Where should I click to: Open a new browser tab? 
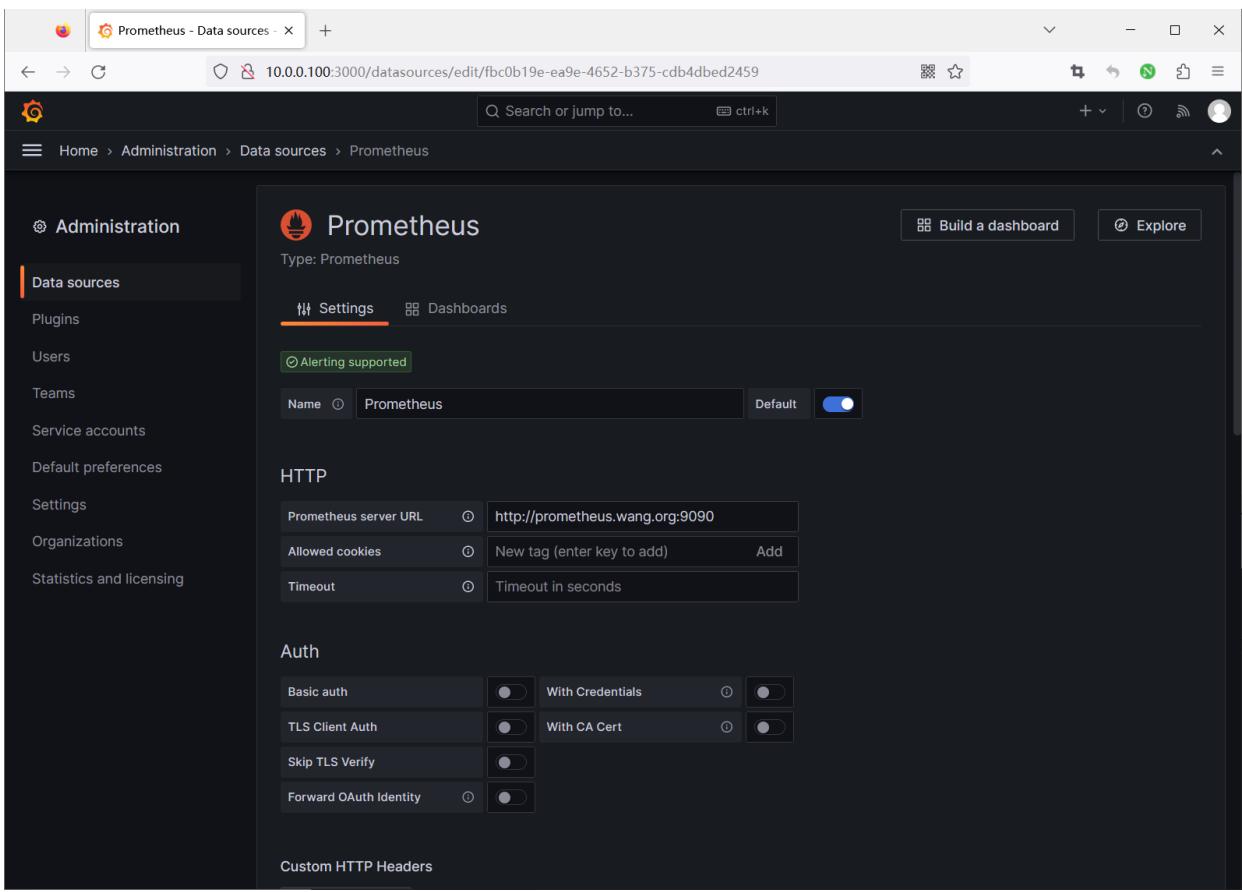tap(326, 30)
